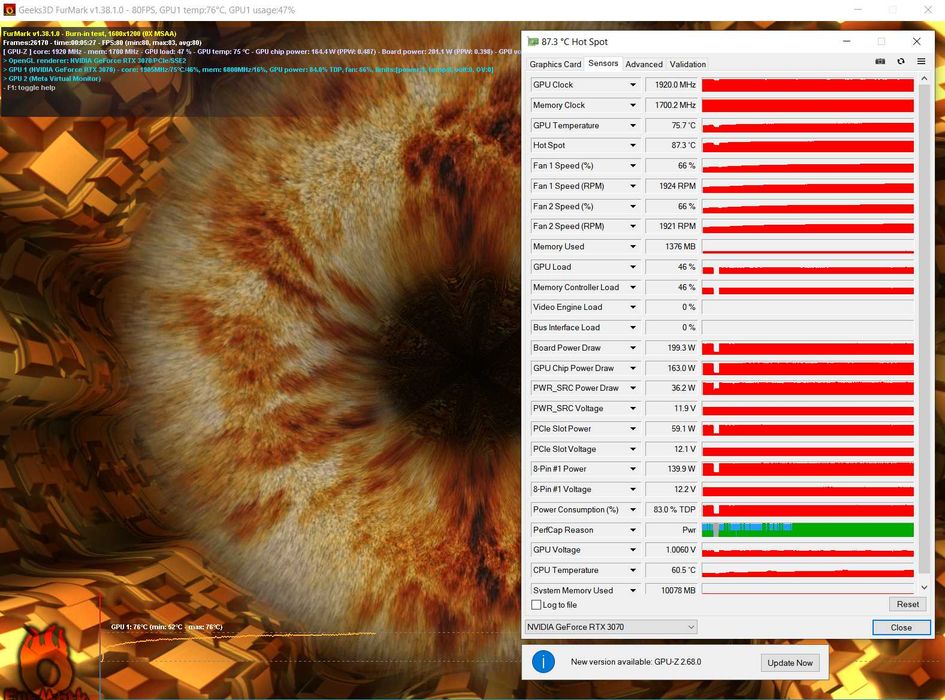Open the PWR_SRC Voltage dropdown
The height and width of the screenshot is (700, 945).
(633, 408)
